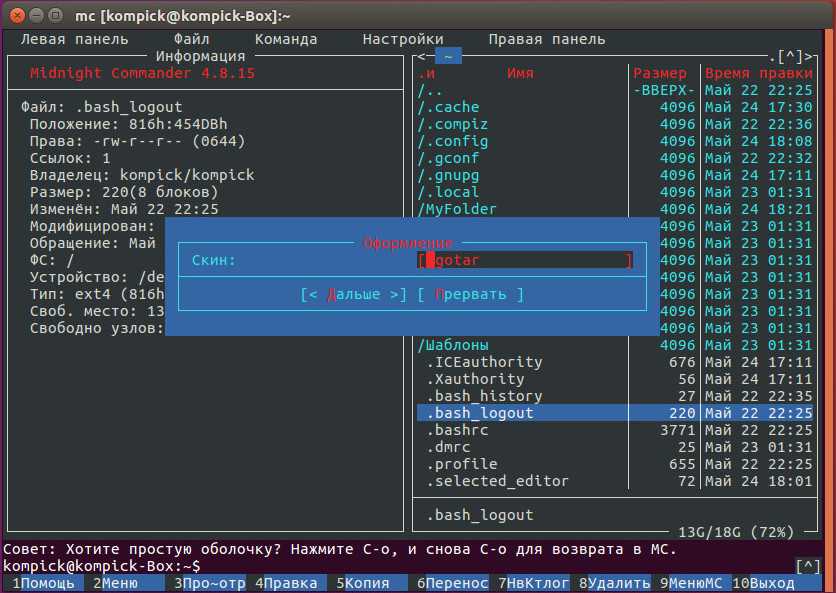Viewport: 836px width, 593px height.
Task: Open the skin selector showing gotar
Action: point(525,260)
